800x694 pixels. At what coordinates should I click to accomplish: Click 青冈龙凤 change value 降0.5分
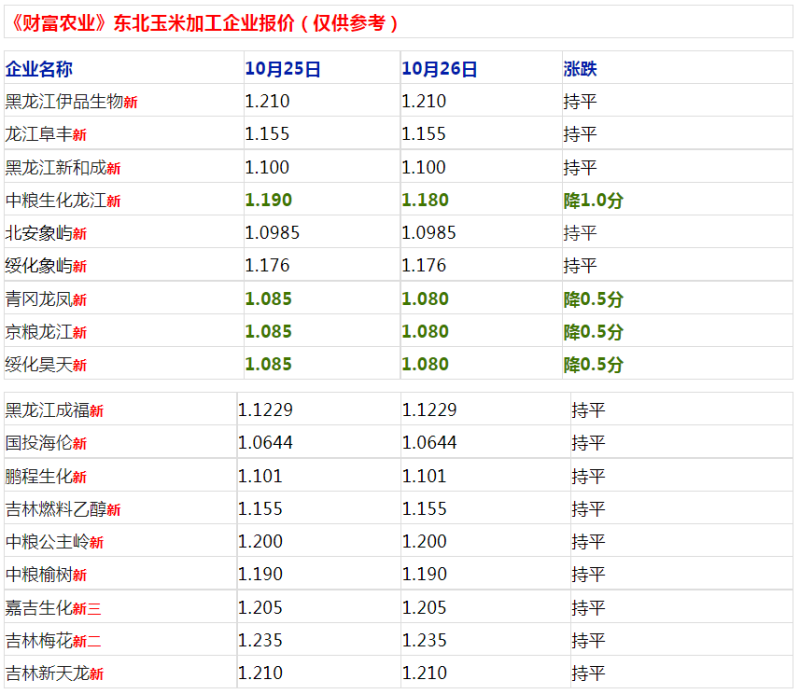593,299
